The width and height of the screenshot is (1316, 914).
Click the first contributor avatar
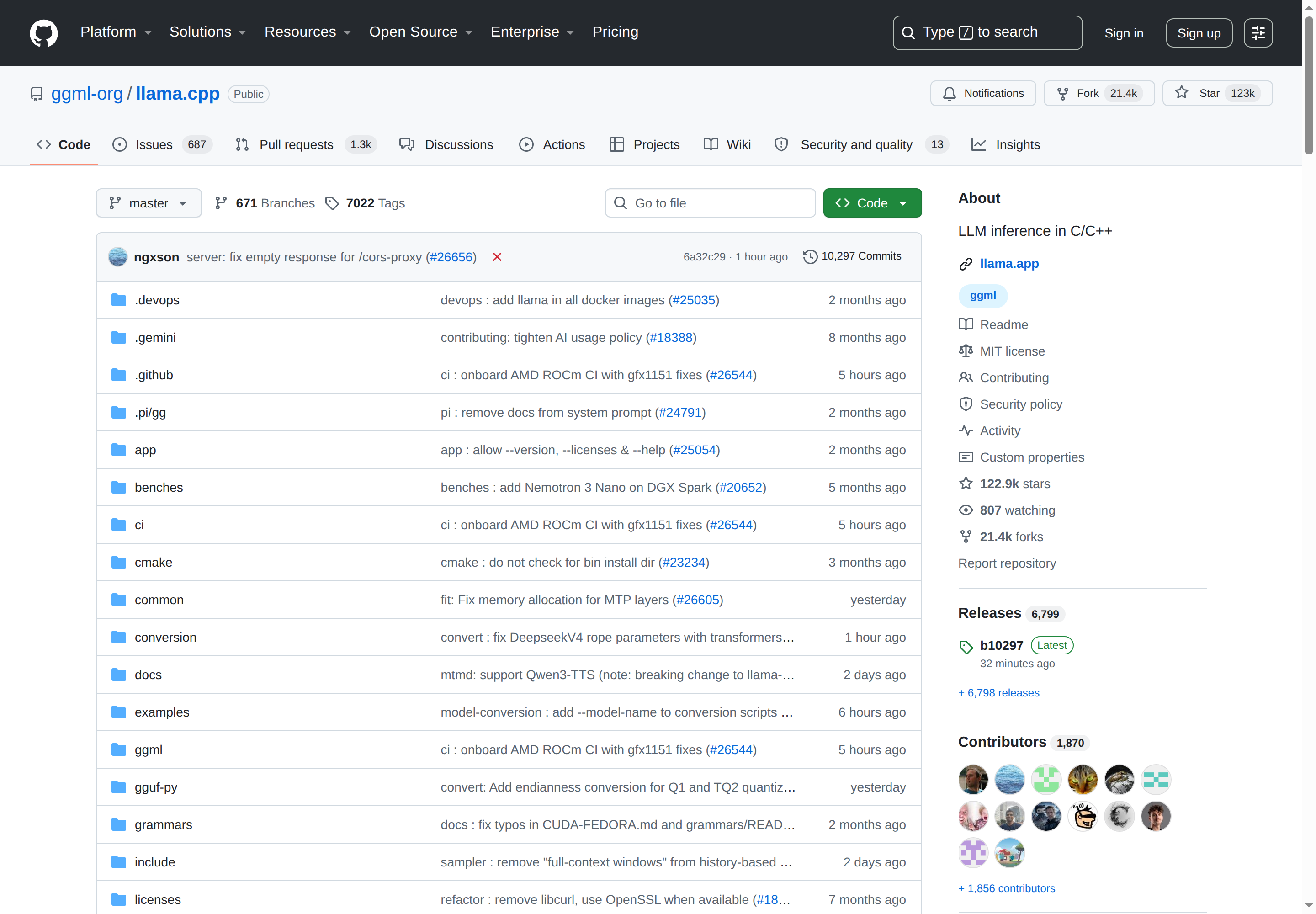click(x=972, y=780)
